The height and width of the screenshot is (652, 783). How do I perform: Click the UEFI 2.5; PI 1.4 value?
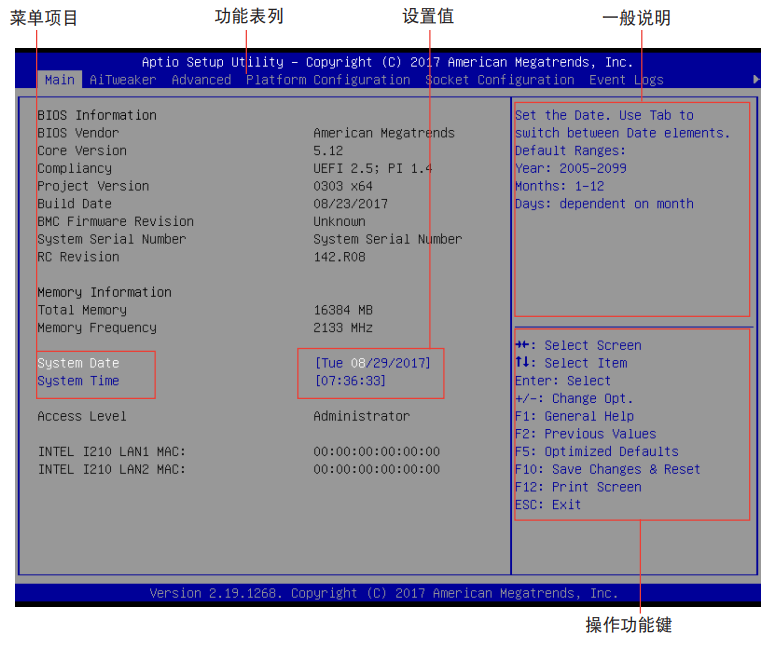tap(373, 169)
